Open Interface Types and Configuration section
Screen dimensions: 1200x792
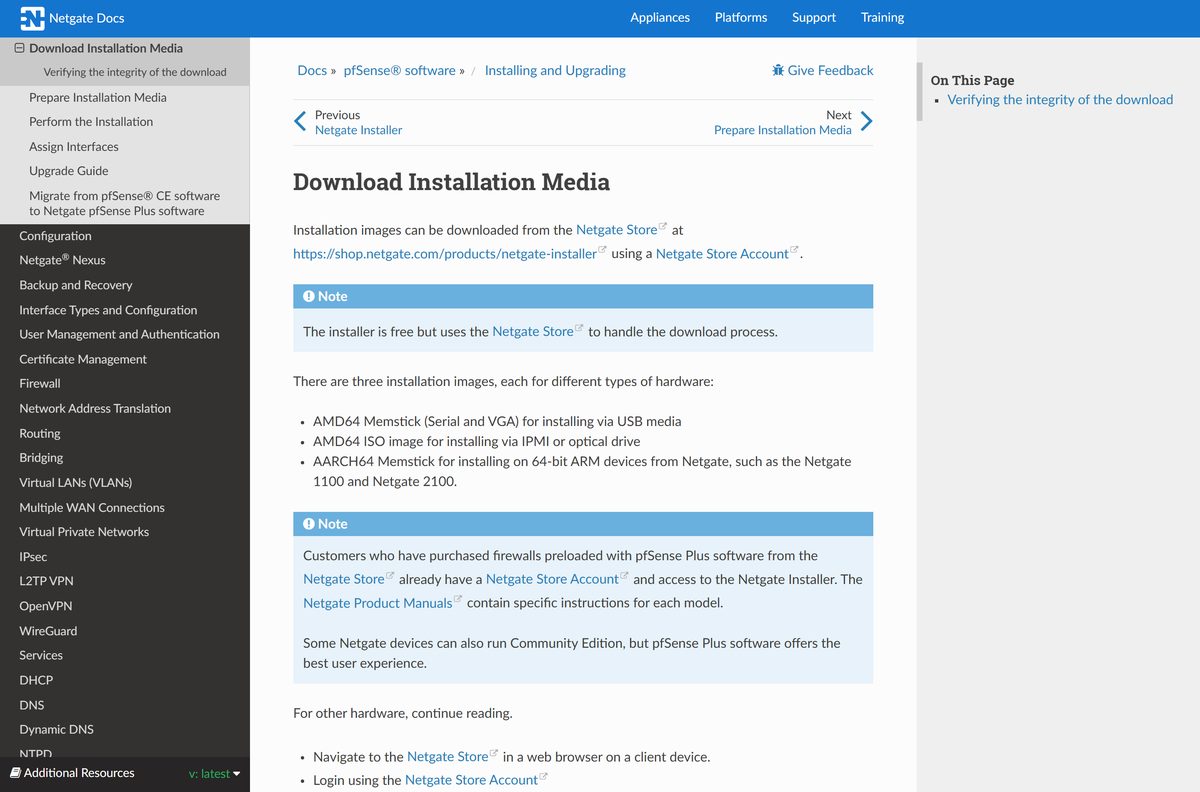pyautogui.click(x=108, y=310)
